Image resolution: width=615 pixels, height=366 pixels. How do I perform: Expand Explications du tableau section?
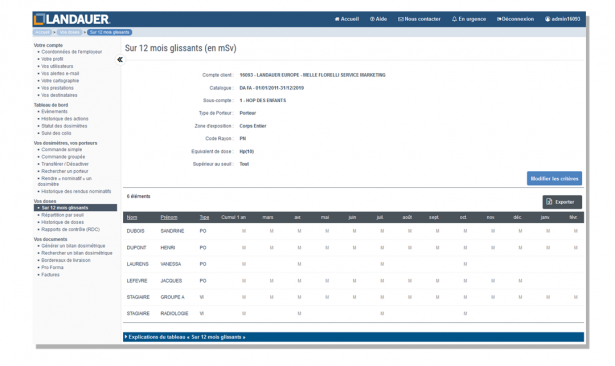pyautogui.click(x=353, y=337)
